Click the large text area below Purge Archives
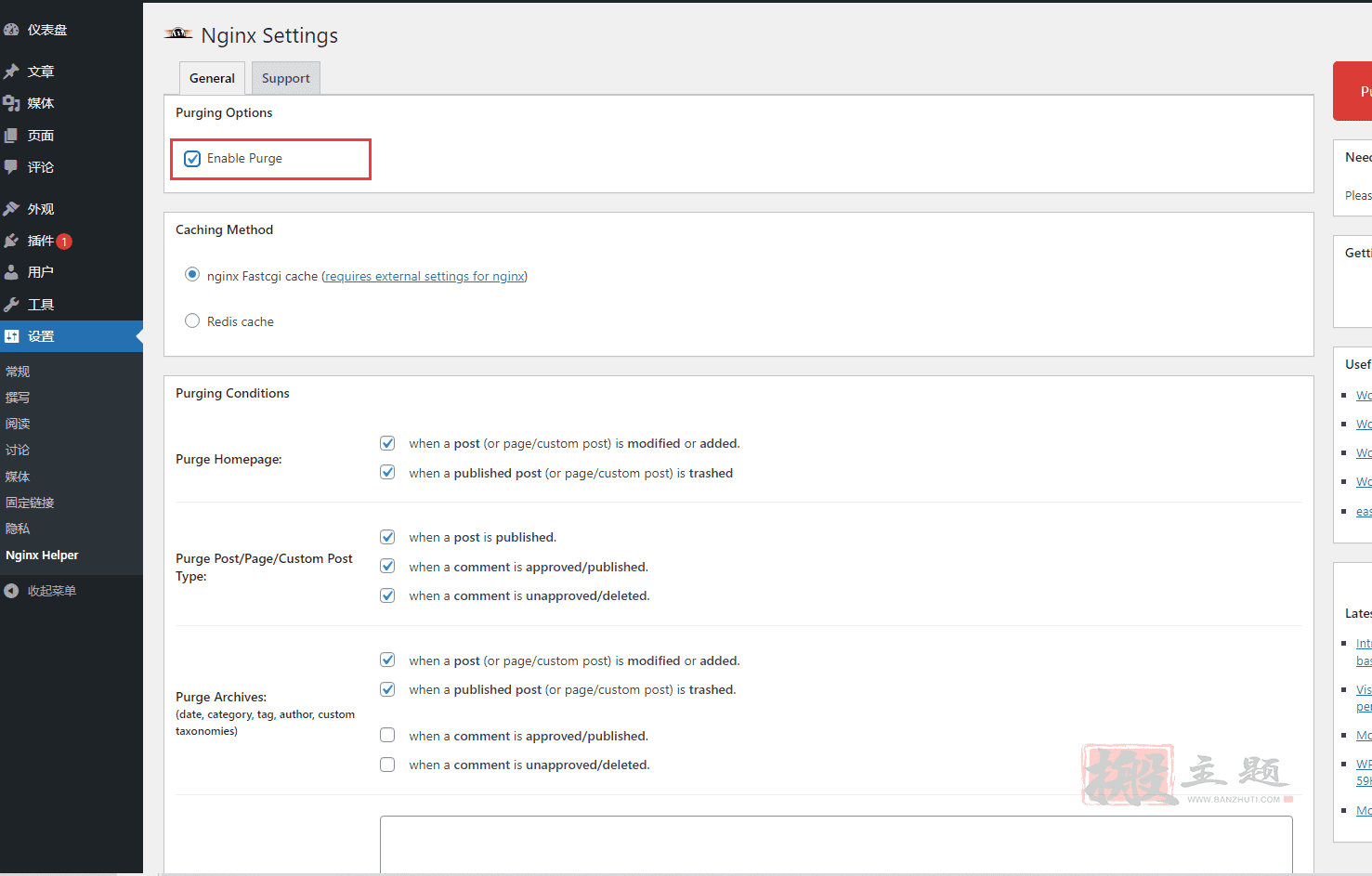The height and width of the screenshot is (876, 1372). [836, 844]
